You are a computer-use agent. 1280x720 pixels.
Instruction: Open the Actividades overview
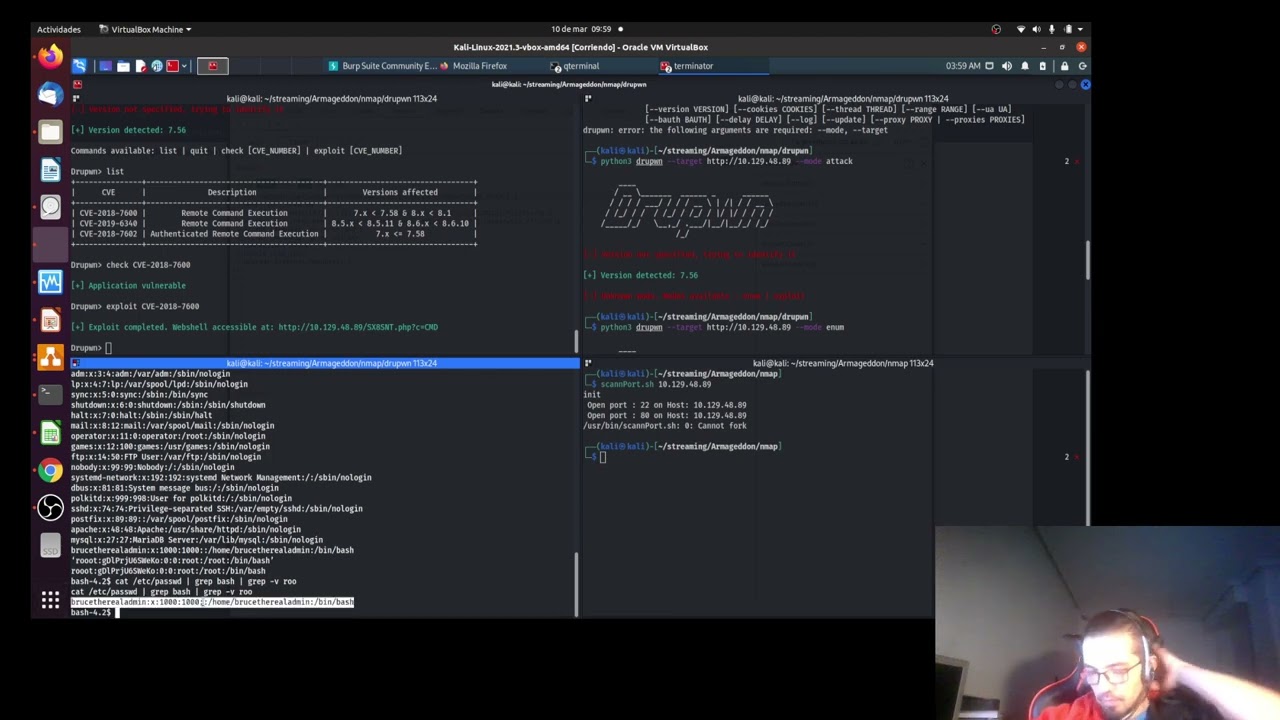59,29
